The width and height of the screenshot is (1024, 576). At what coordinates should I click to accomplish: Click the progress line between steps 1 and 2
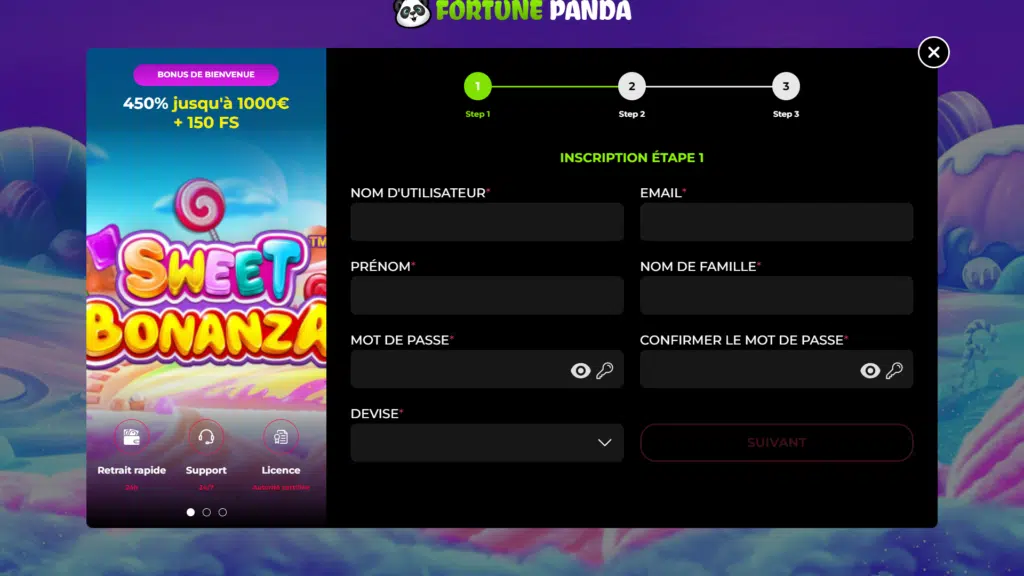tap(554, 86)
